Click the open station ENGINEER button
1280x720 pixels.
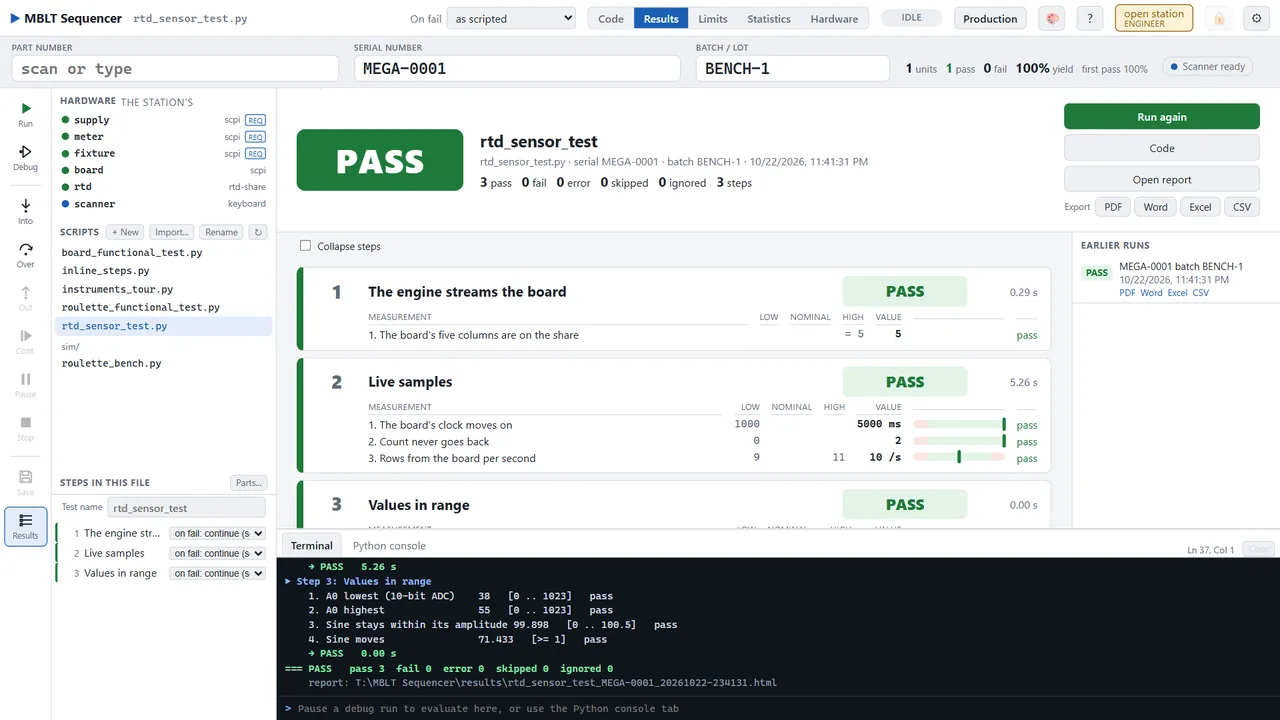[x=1154, y=18]
